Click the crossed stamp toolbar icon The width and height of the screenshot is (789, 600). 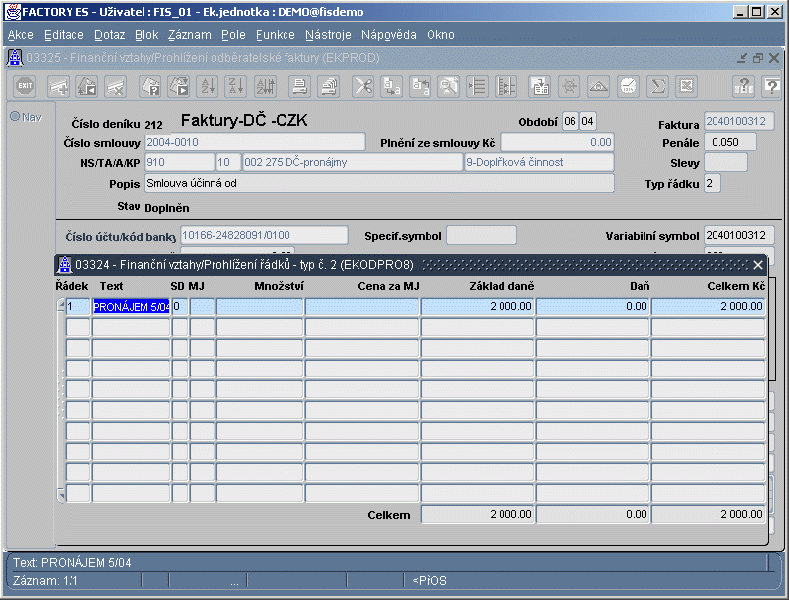point(686,87)
